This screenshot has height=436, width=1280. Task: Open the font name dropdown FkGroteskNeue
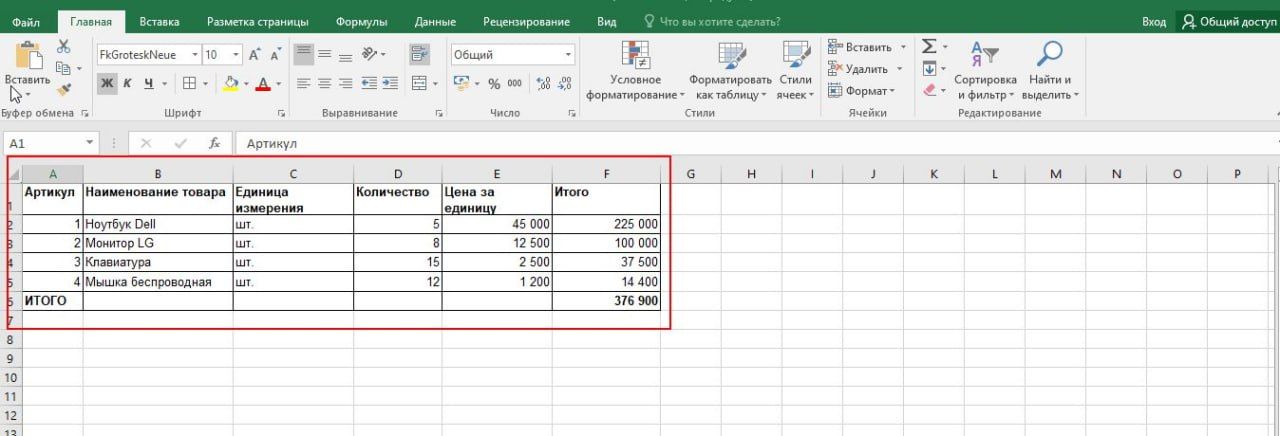click(193, 55)
